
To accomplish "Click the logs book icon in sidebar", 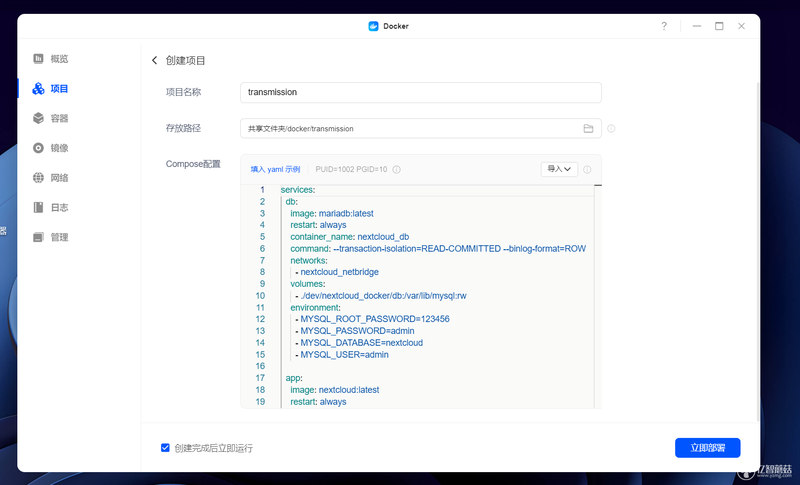I will 38,207.
